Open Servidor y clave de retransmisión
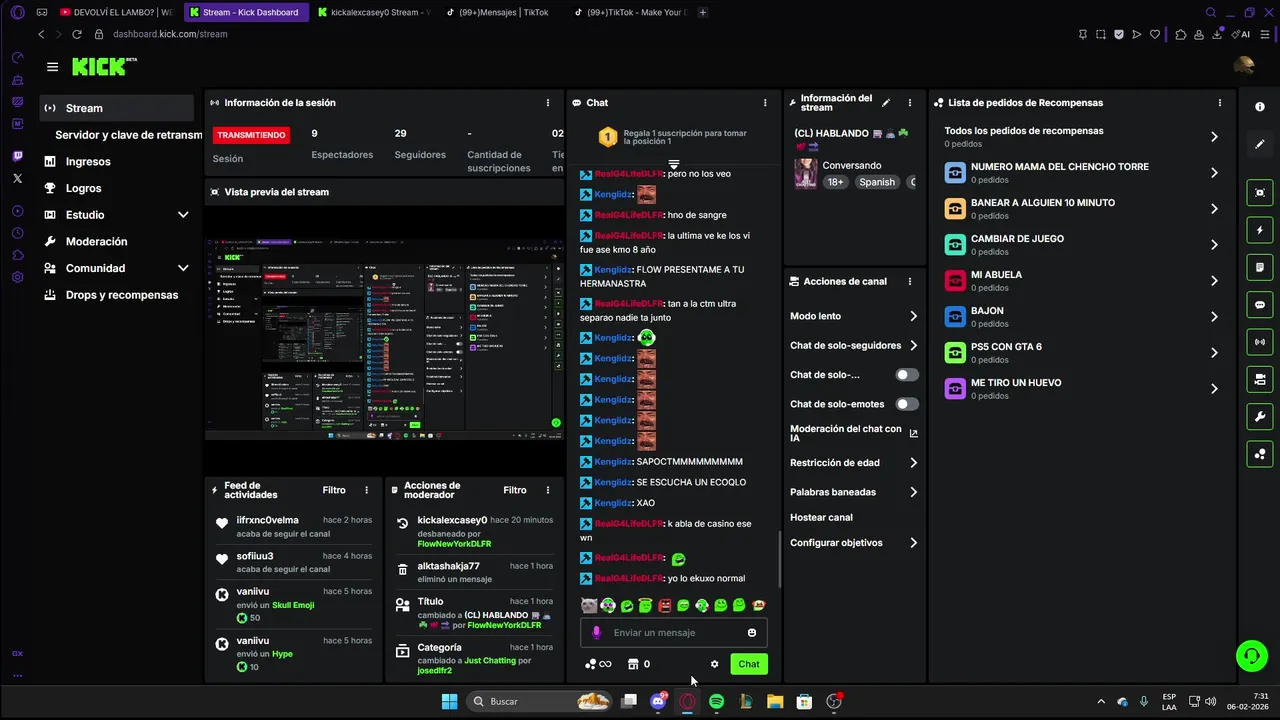This screenshot has height=720, width=1280. 128,135
